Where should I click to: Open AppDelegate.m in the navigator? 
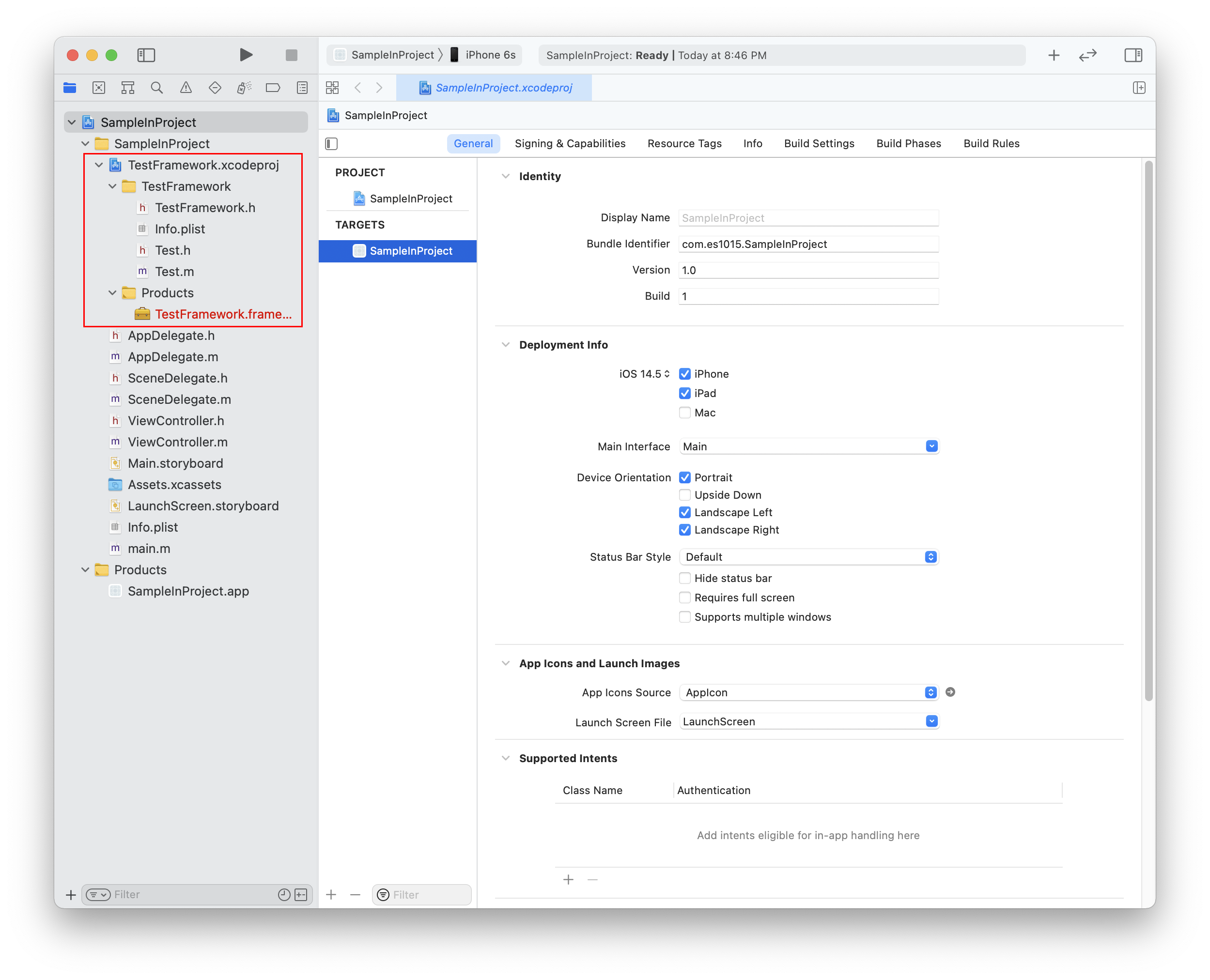point(173,357)
